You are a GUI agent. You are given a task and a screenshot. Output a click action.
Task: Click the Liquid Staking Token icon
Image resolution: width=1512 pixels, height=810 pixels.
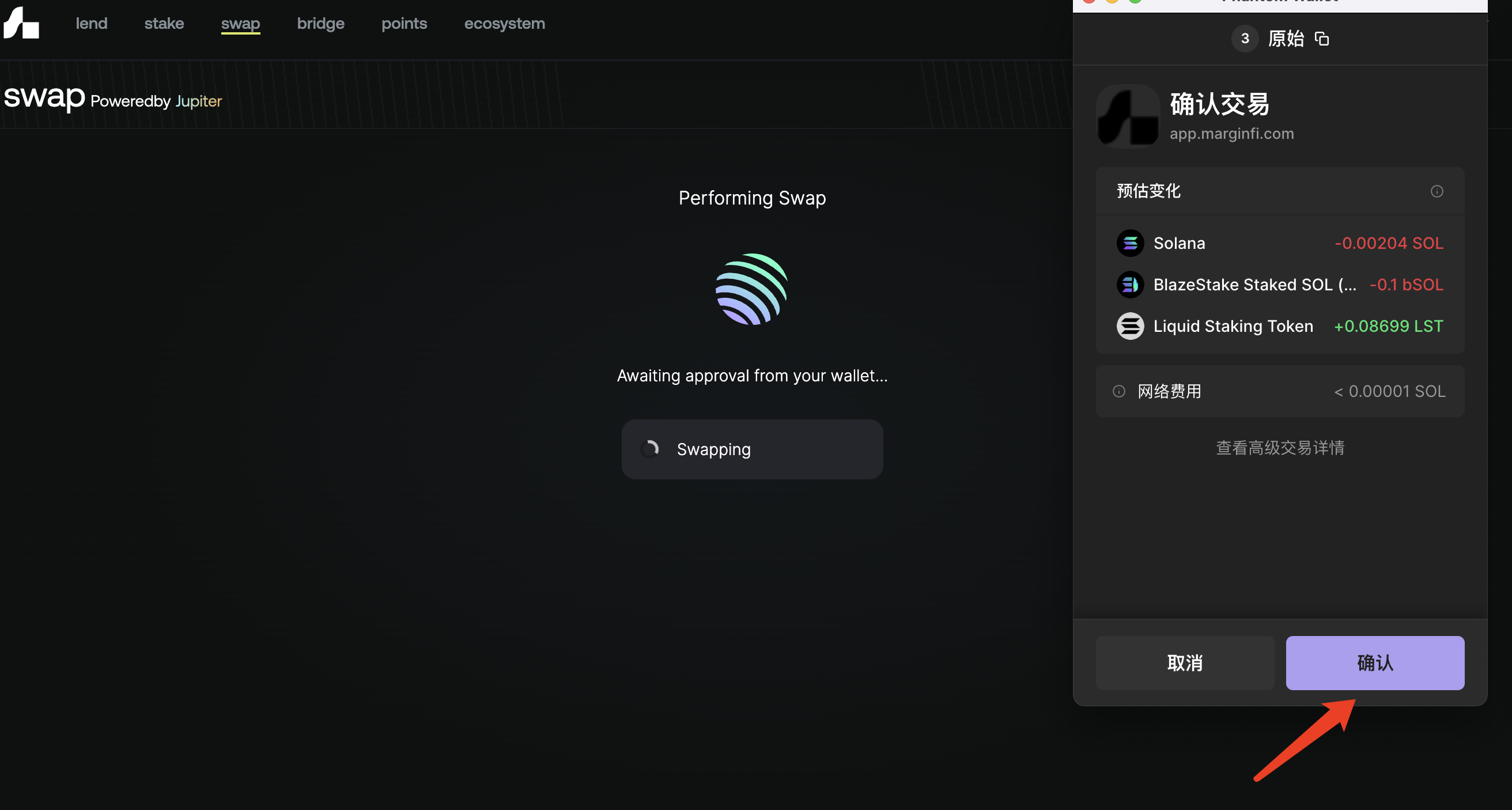coord(1130,326)
